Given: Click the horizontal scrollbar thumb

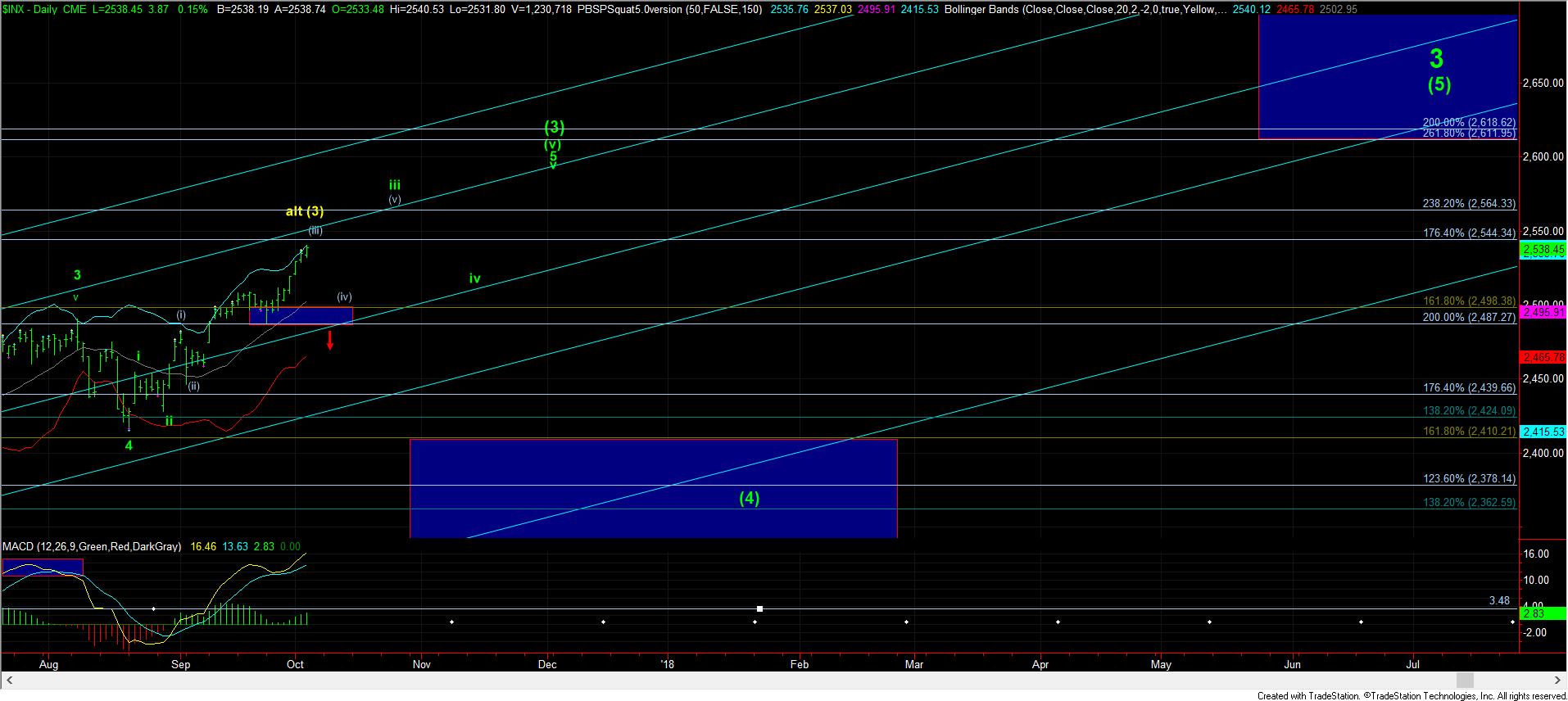Looking at the screenshot, I should coord(1465,681).
